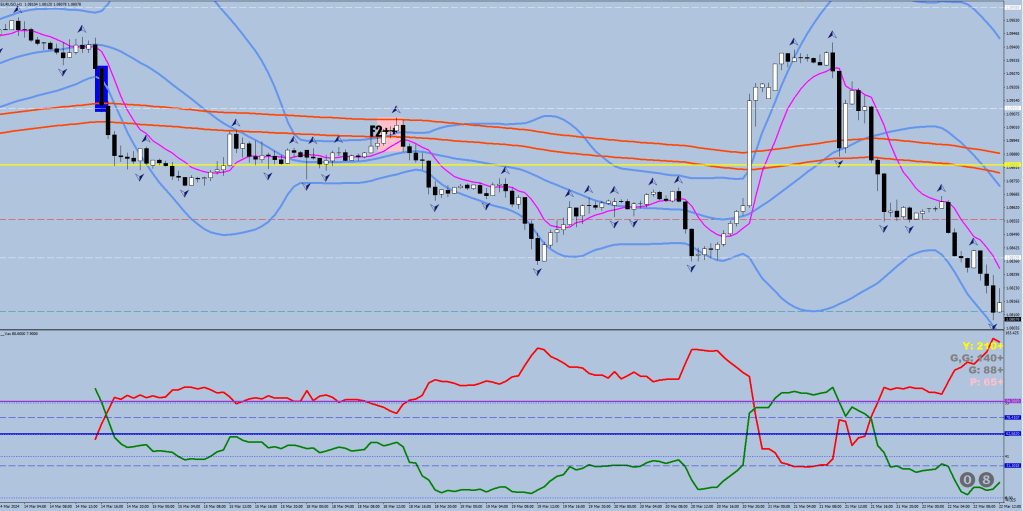Click the date time axis at the bottom
1023x511 pixels.
point(500,506)
